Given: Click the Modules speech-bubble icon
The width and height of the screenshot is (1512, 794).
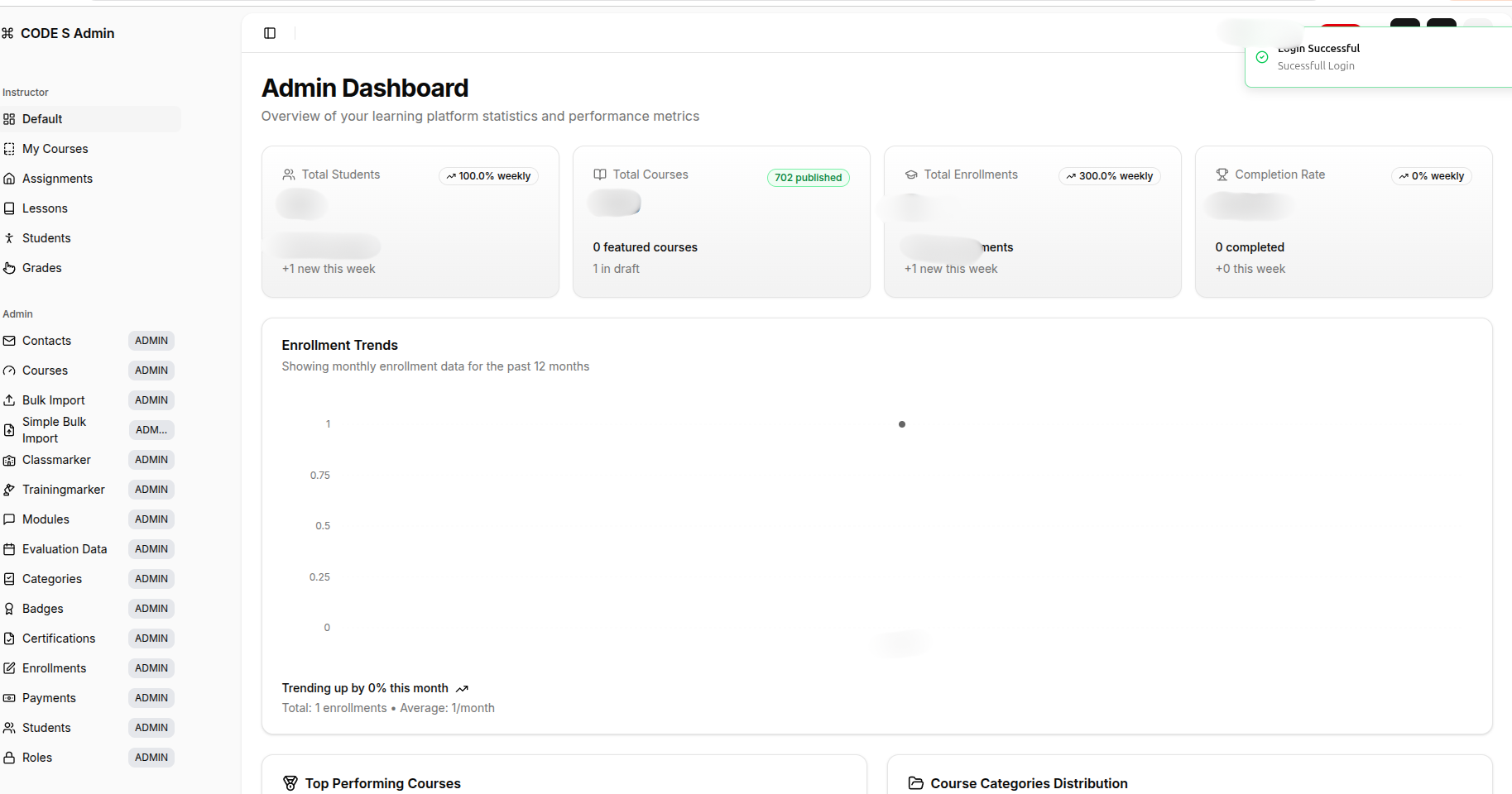Looking at the screenshot, I should click(9, 519).
